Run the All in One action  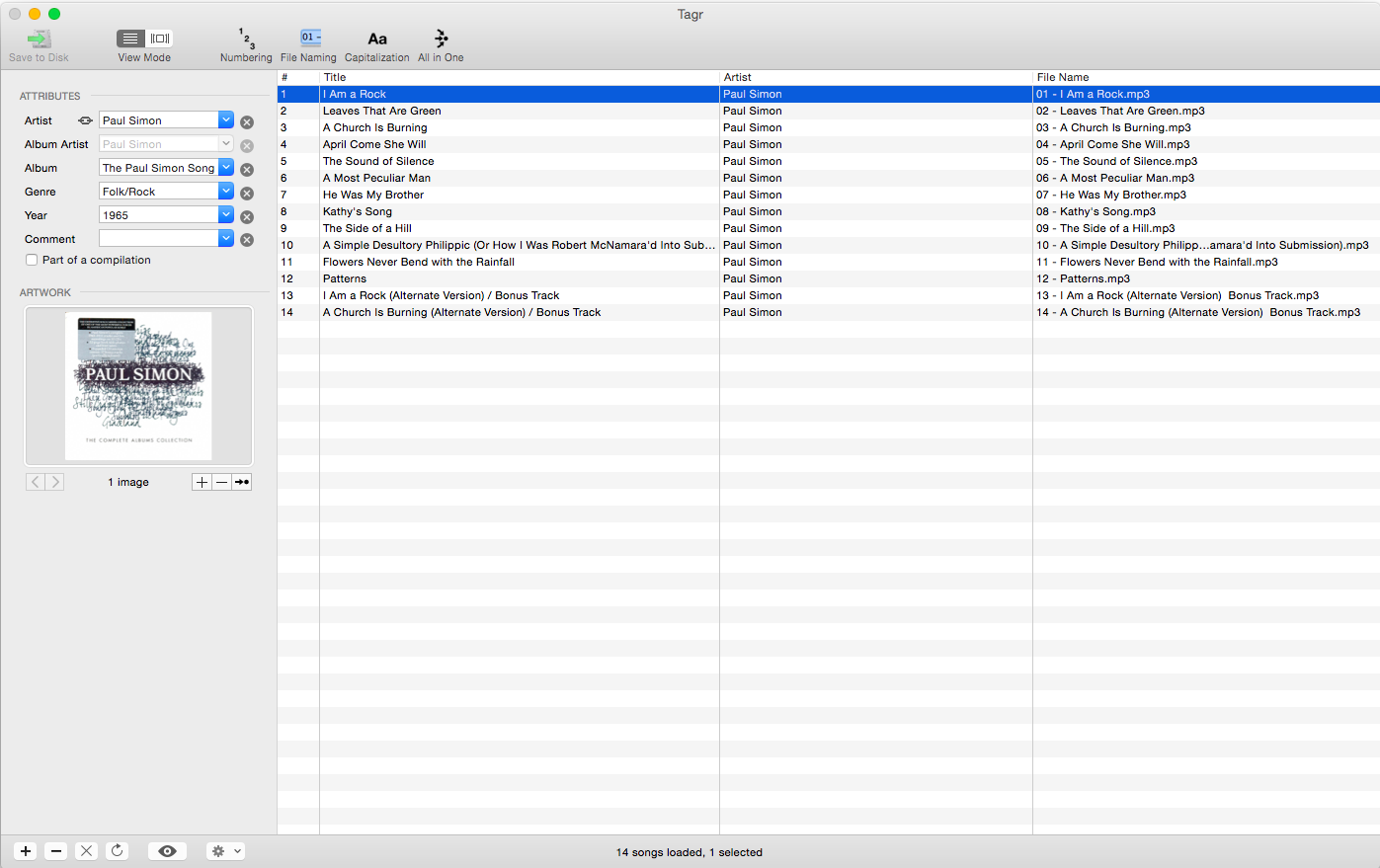[x=441, y=39]
